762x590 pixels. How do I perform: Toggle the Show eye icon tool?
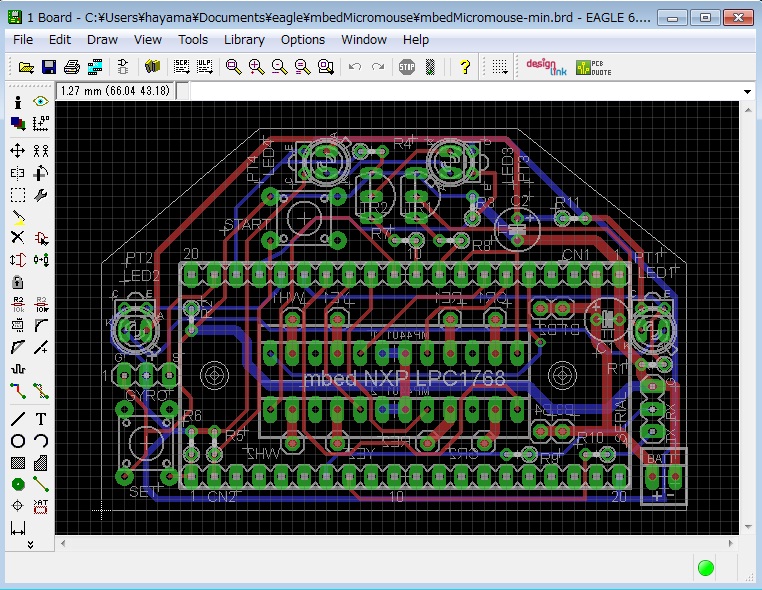(x=41, y=101)
